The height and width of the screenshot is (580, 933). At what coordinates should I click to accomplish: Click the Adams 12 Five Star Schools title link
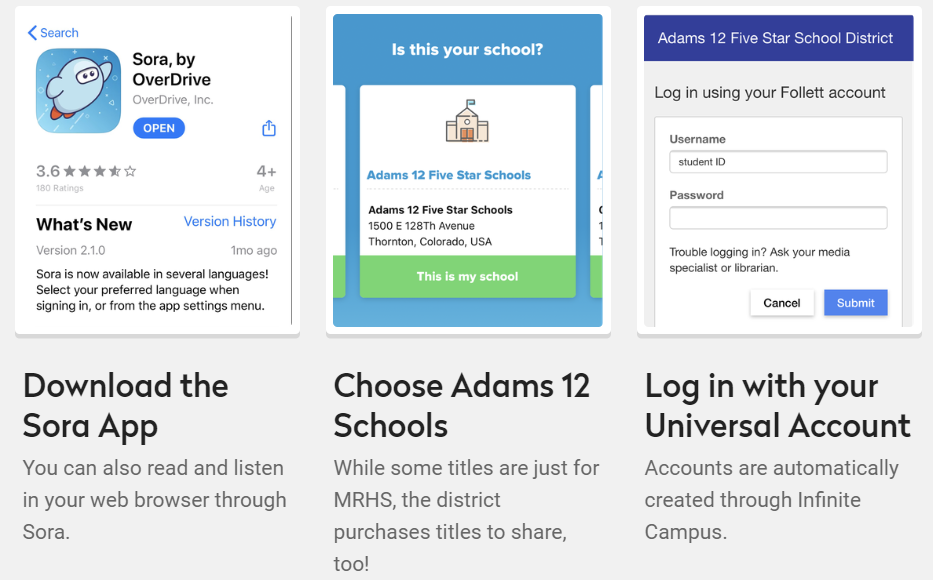(449, 175)
